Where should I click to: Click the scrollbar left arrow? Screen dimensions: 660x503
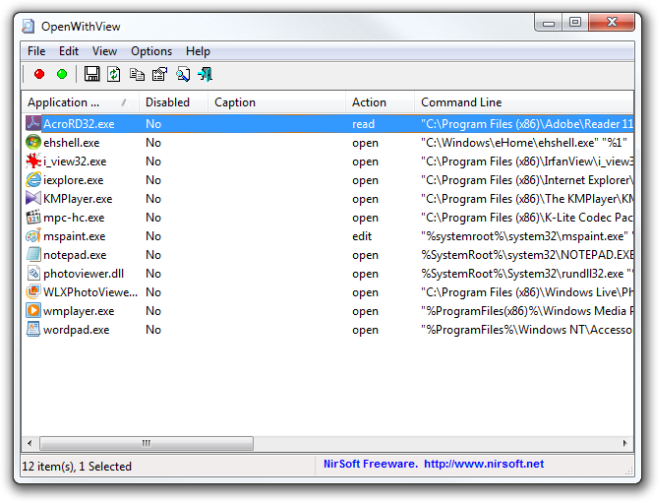point(29,443)
